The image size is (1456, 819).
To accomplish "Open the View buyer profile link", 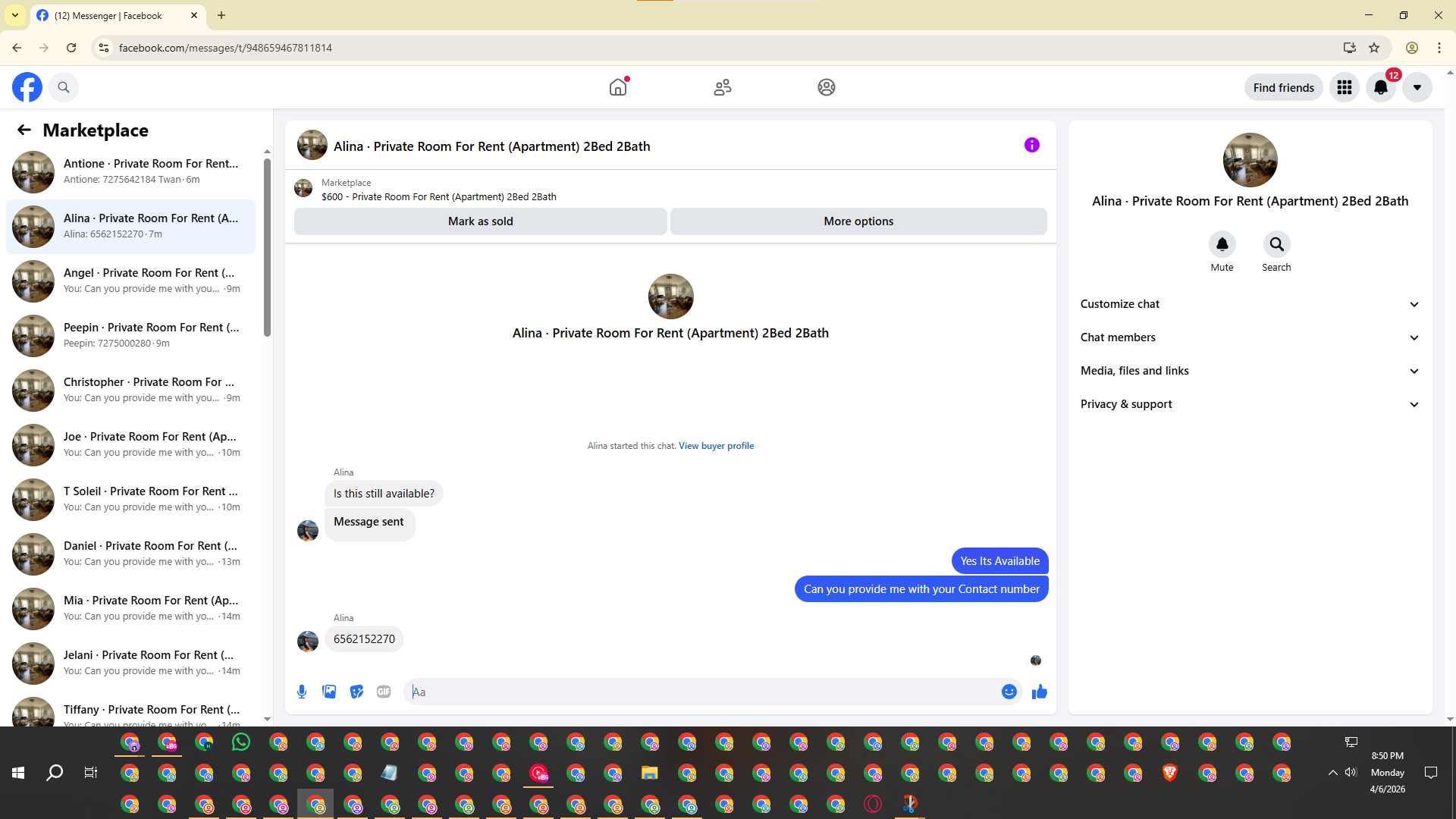I will pyautogui.click(x=716, y=446).
